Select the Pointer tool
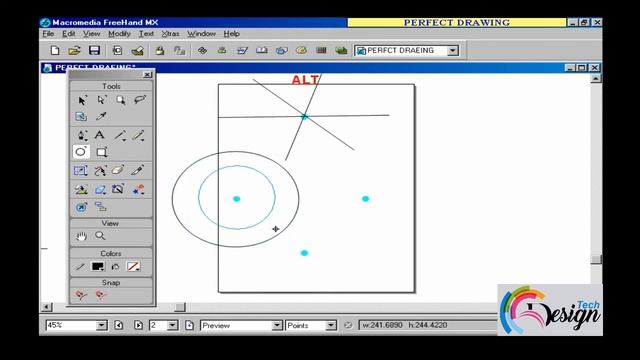This screenshot has width=640, height=360. click(x=82, y=100)
